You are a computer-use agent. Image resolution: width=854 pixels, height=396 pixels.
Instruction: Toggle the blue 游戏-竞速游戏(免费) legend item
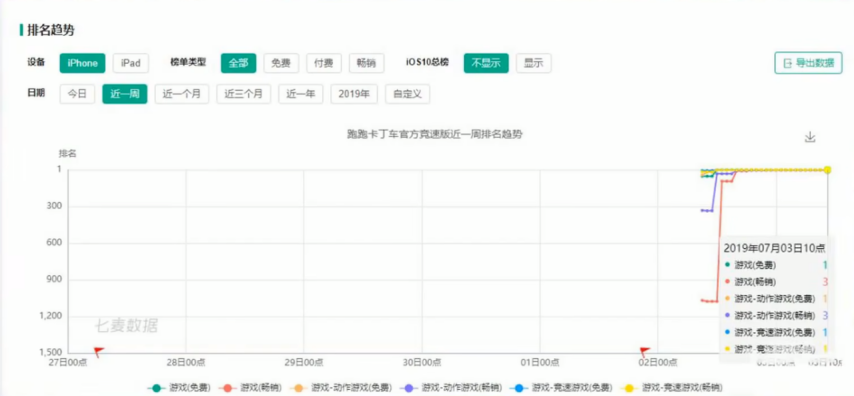tap(561, 388)
